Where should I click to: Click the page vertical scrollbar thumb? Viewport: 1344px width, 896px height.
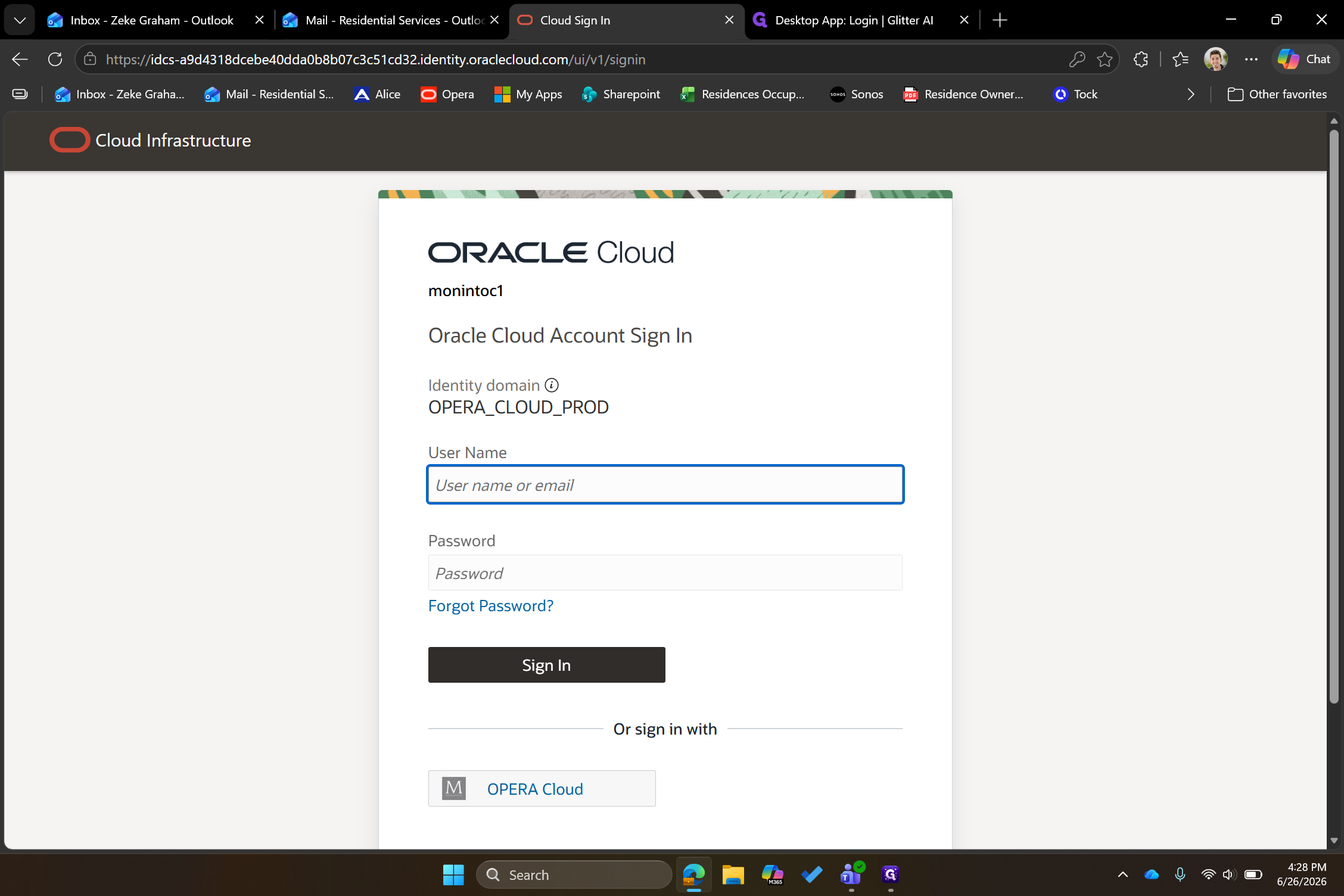1334,417
